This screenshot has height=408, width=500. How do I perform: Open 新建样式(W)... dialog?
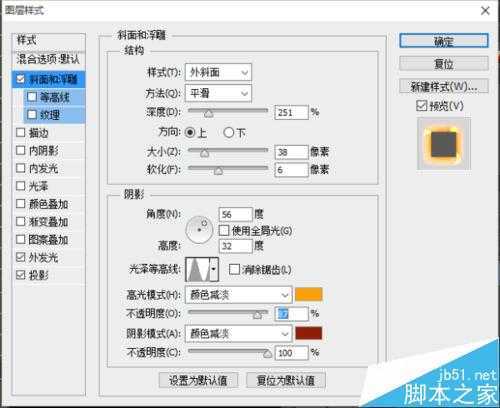(444, 87)
